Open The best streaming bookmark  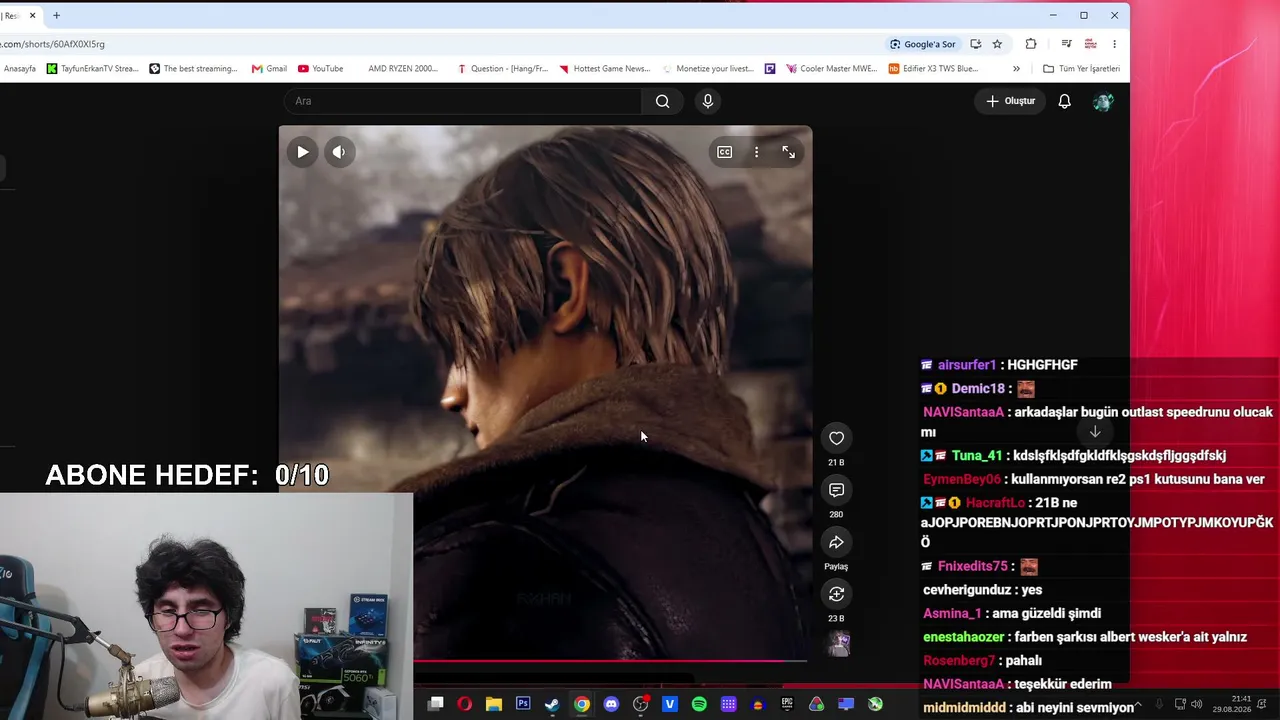coord(194,69)
